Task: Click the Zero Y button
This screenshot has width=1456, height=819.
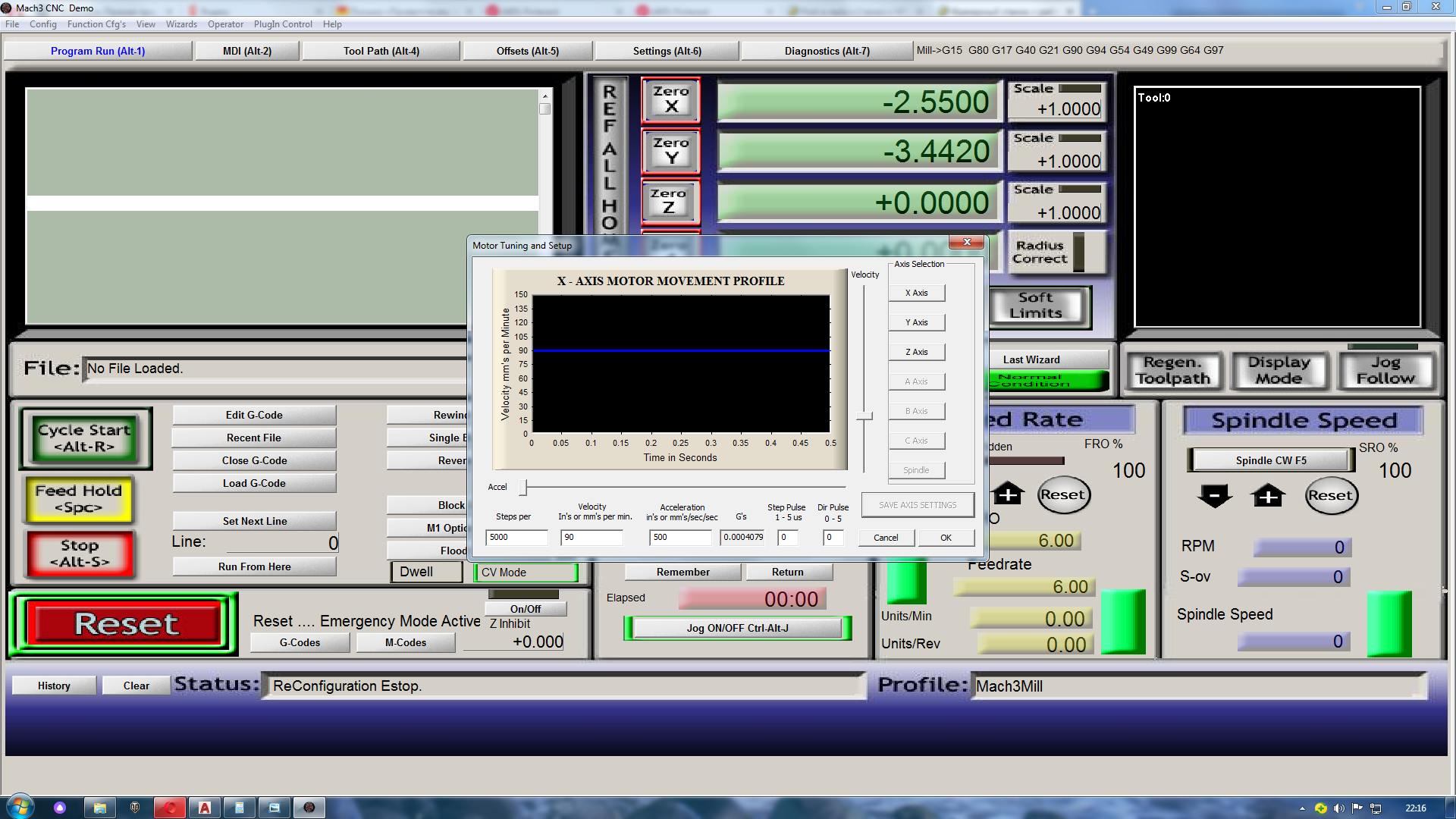Action: 670,151
